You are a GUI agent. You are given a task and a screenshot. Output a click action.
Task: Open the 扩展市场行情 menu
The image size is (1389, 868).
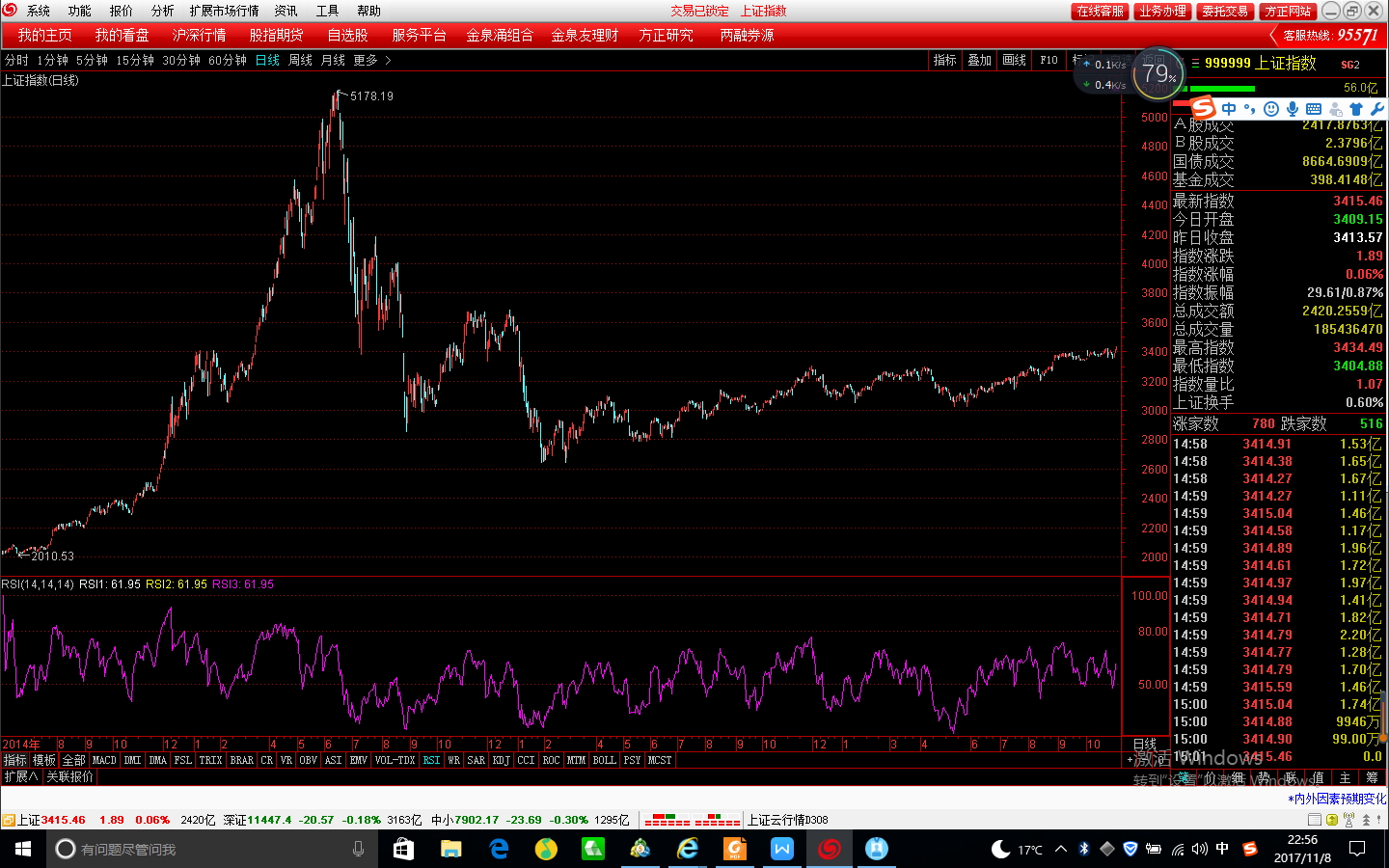tap(224, 11)
